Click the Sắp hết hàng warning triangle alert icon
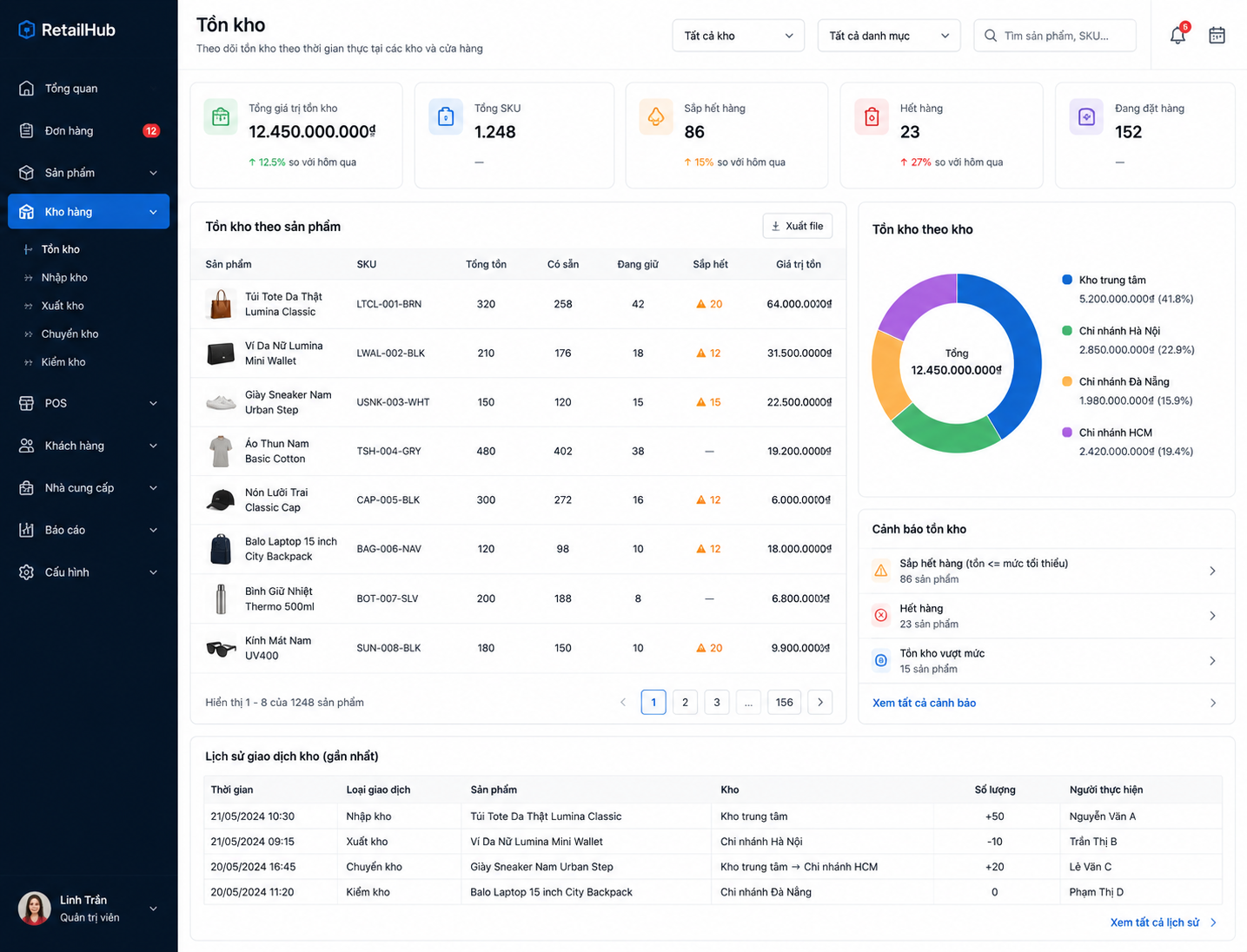This screenshot has width=1247, height=952. coord(881,571)
